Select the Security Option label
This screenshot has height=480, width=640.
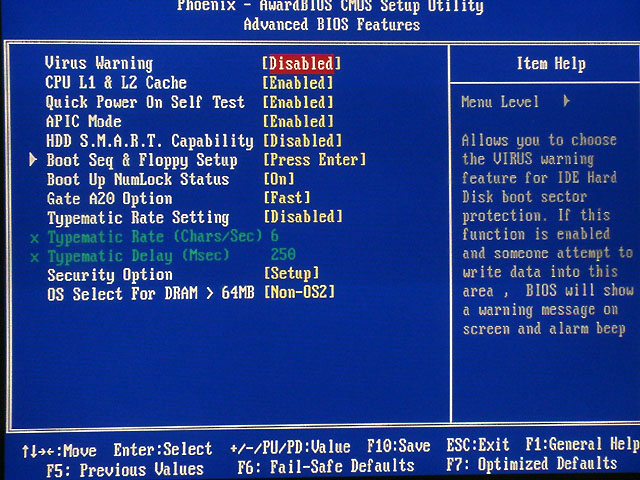click(110, 275)
